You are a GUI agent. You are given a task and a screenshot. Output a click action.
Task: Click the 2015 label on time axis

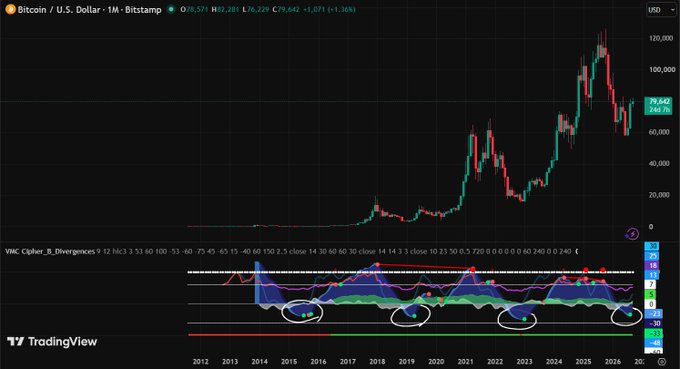tap(289, 361)
